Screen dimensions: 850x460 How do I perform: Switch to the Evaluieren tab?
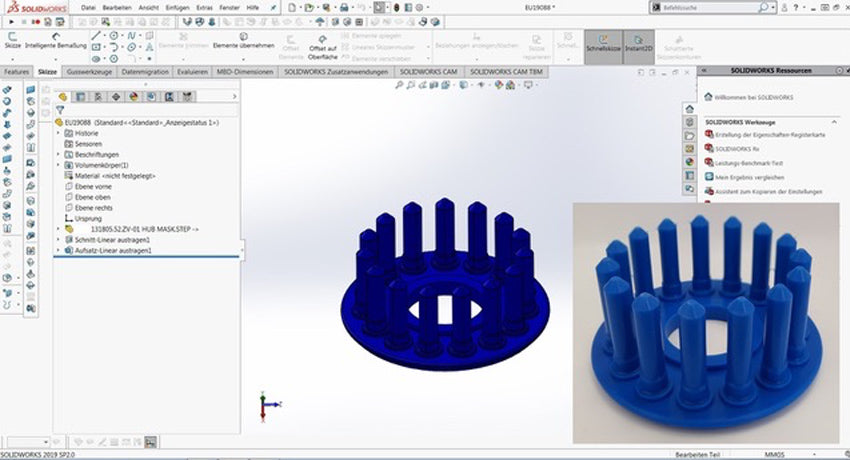pos(192,72)
